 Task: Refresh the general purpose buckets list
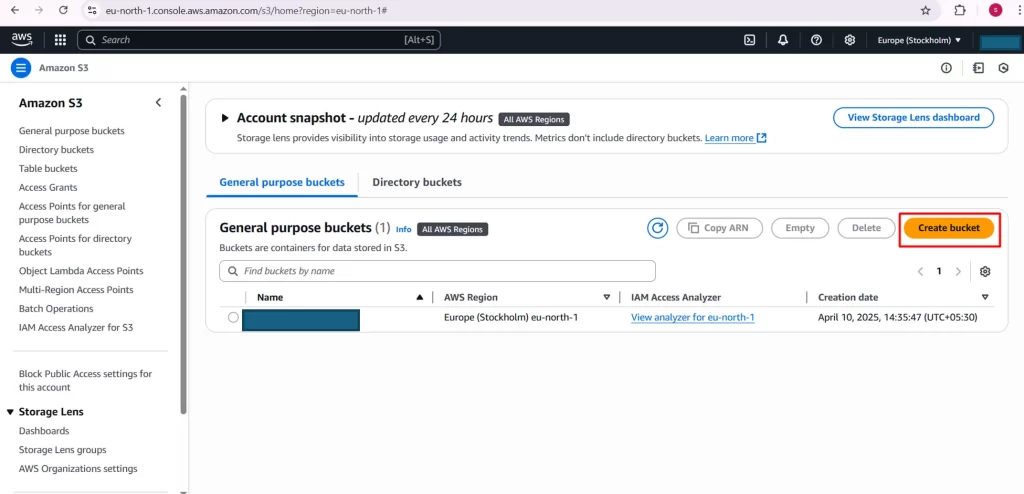(x=658, y=228)
